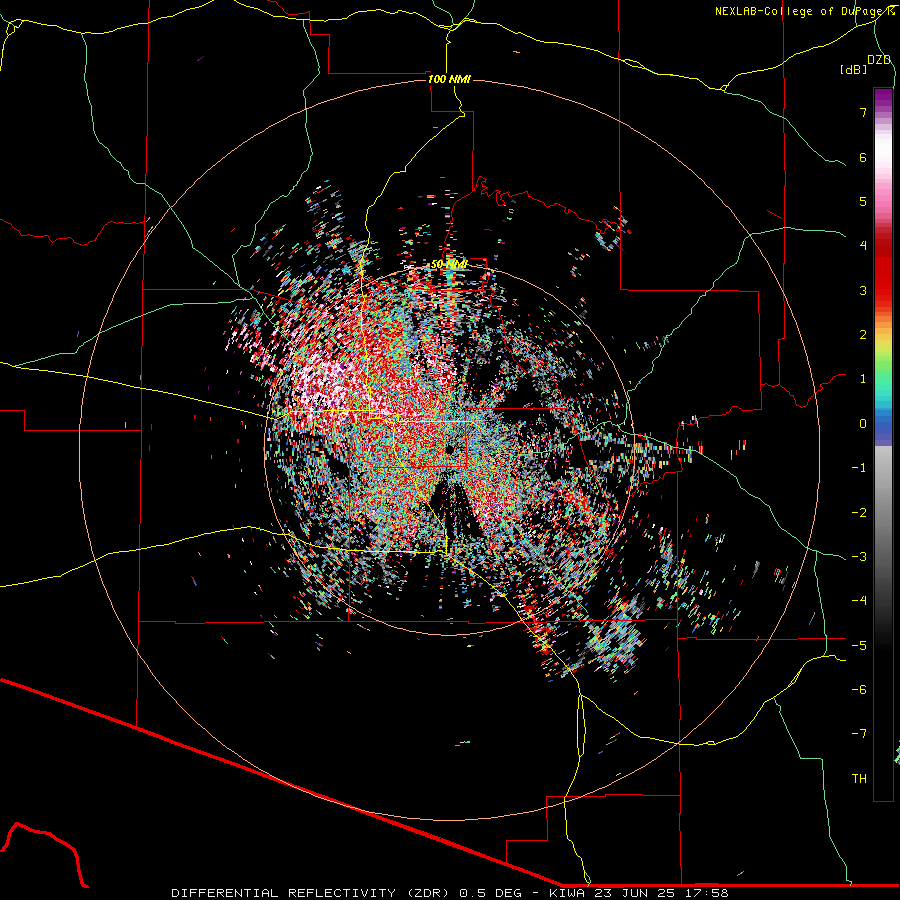The image size is (900, 900).
Task: Select the -3 value on color scale
Action: 859,557
